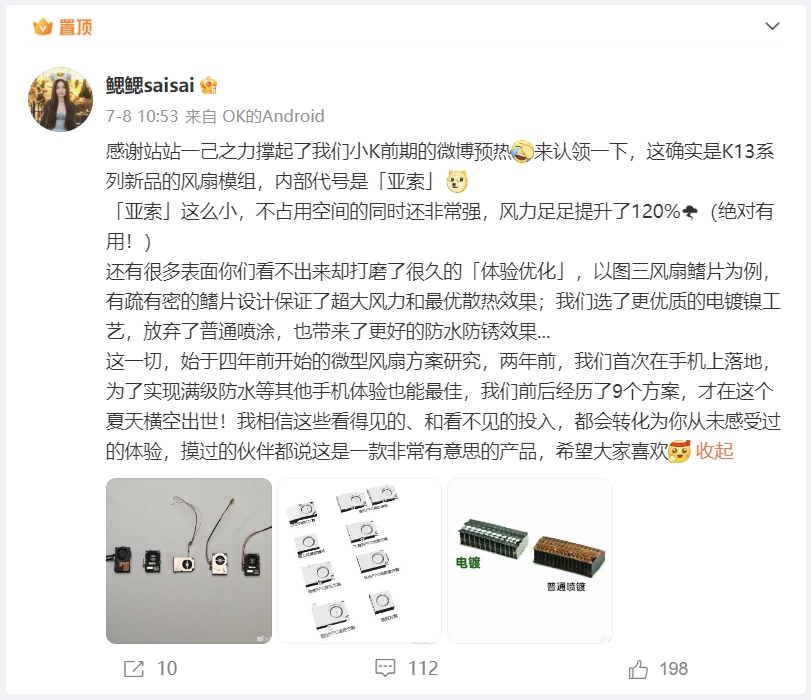Click the pinned crown icon
811x700 pixels.
click(42, 26)
